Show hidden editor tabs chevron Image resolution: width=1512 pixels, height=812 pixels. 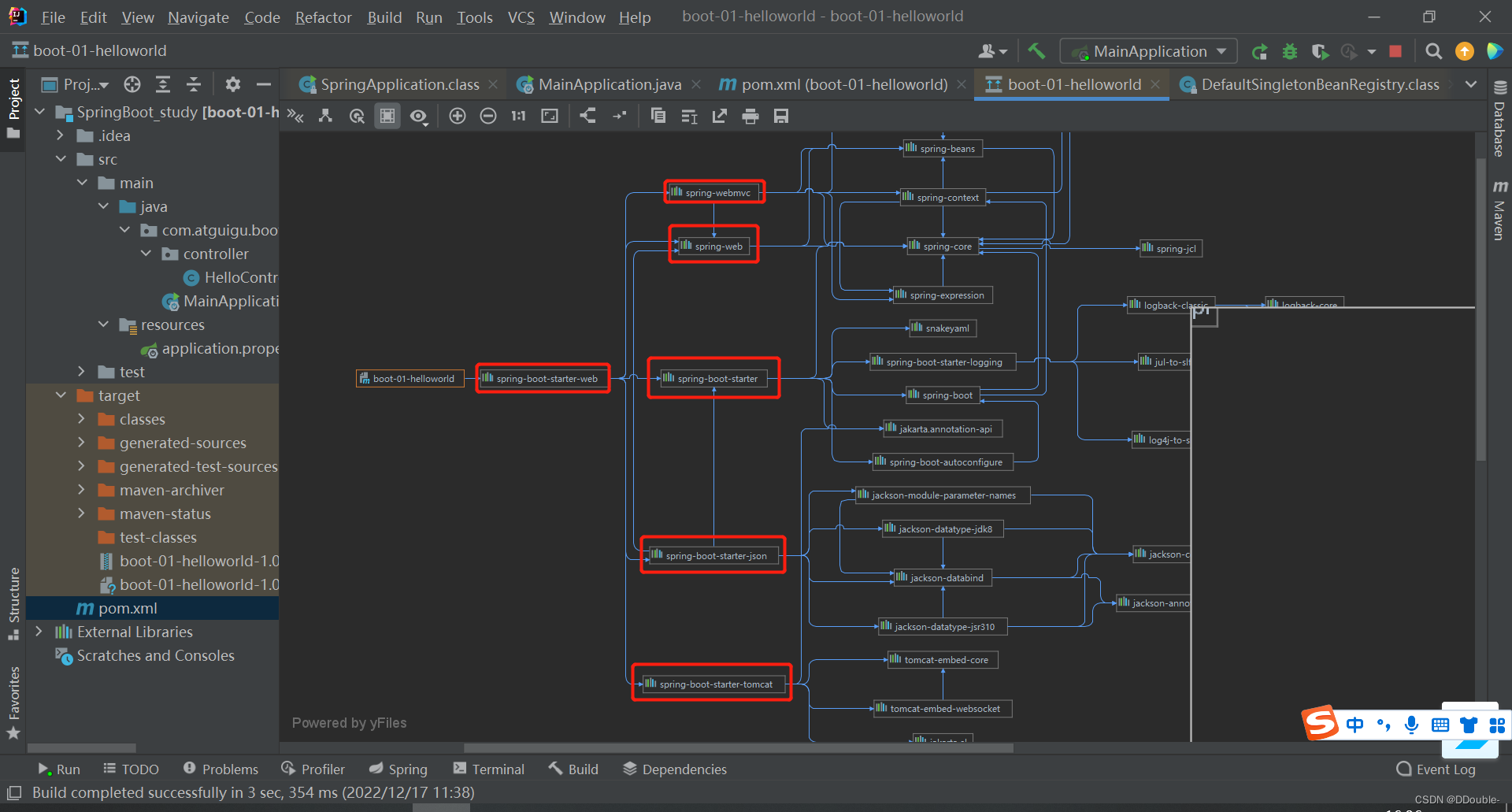[1470, 84]
